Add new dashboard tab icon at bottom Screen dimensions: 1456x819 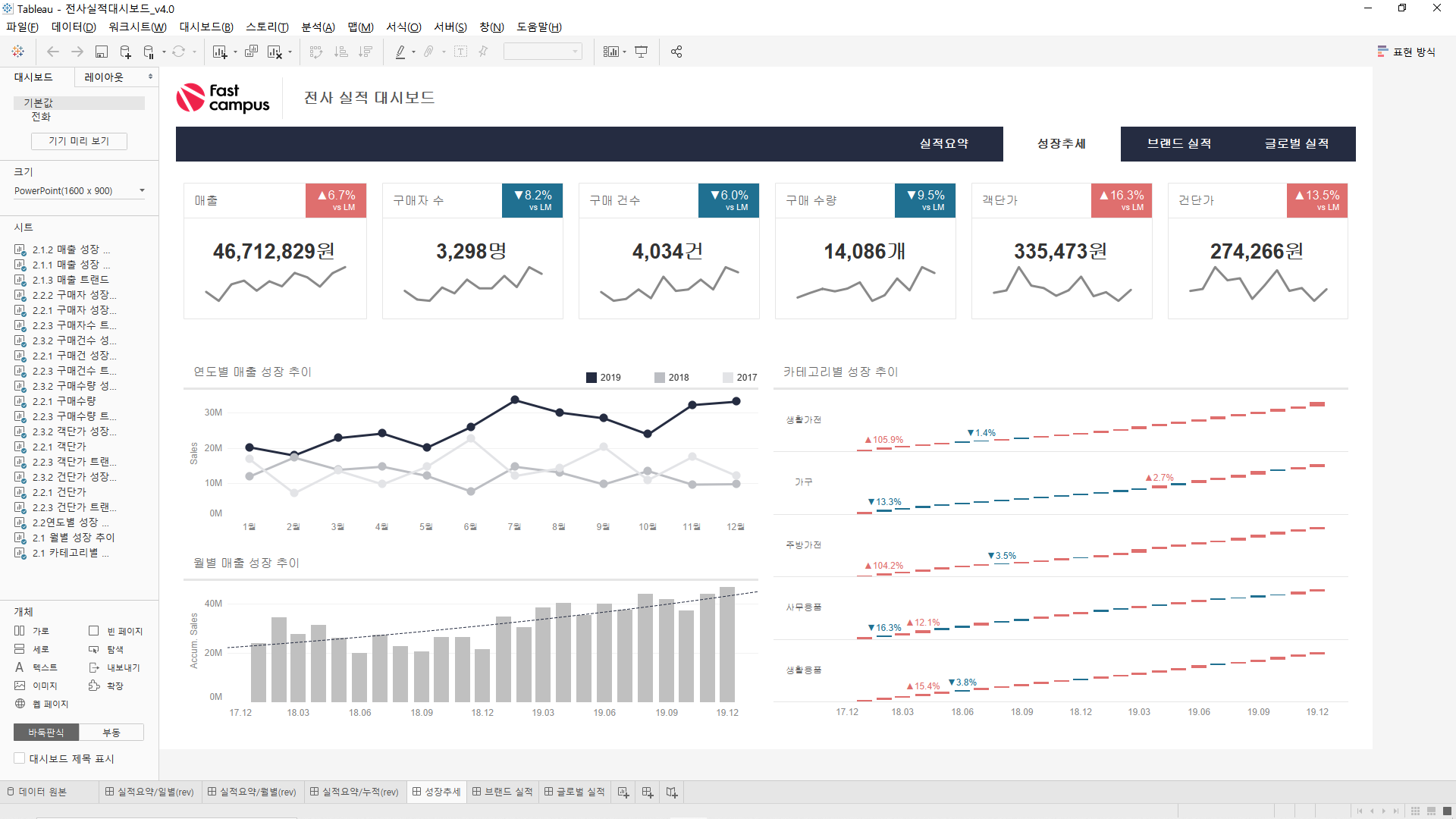pos(648,792)
